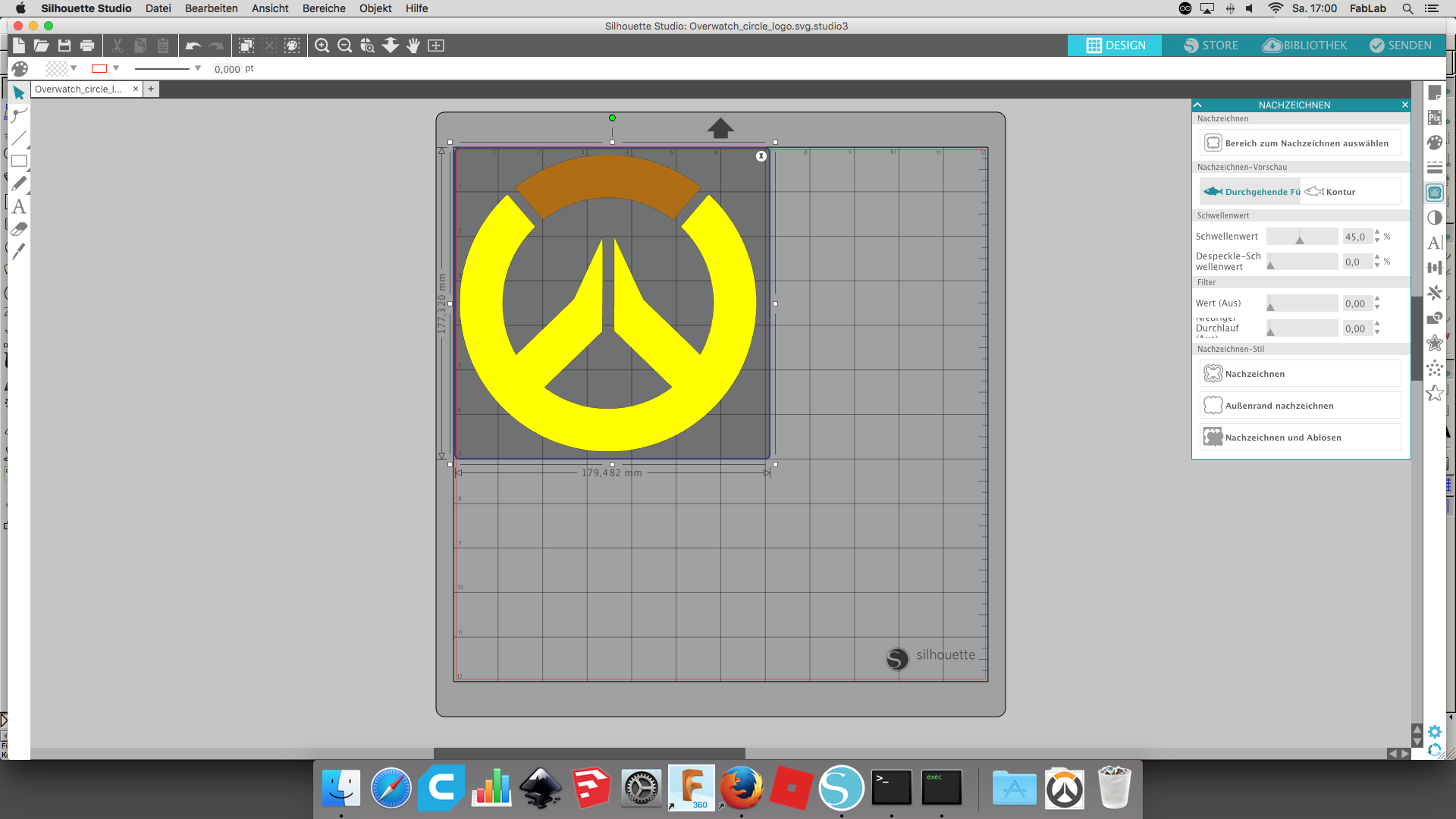Open the image effects half-circle panel
The width and height of the screenshot is (1456, 819).
tap(1434, 218)
